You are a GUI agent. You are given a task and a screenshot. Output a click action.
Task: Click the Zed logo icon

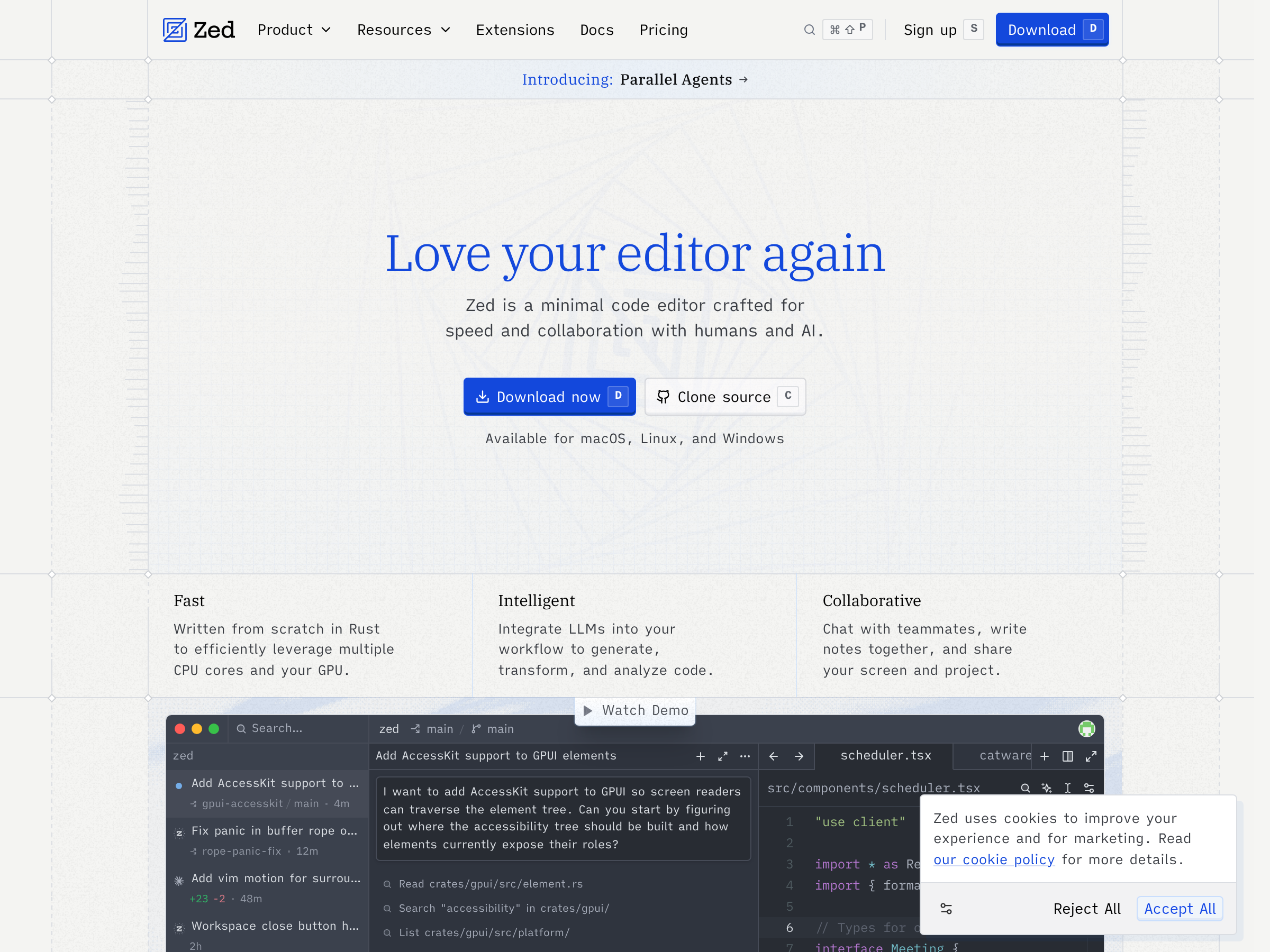(x=175, y=30)
